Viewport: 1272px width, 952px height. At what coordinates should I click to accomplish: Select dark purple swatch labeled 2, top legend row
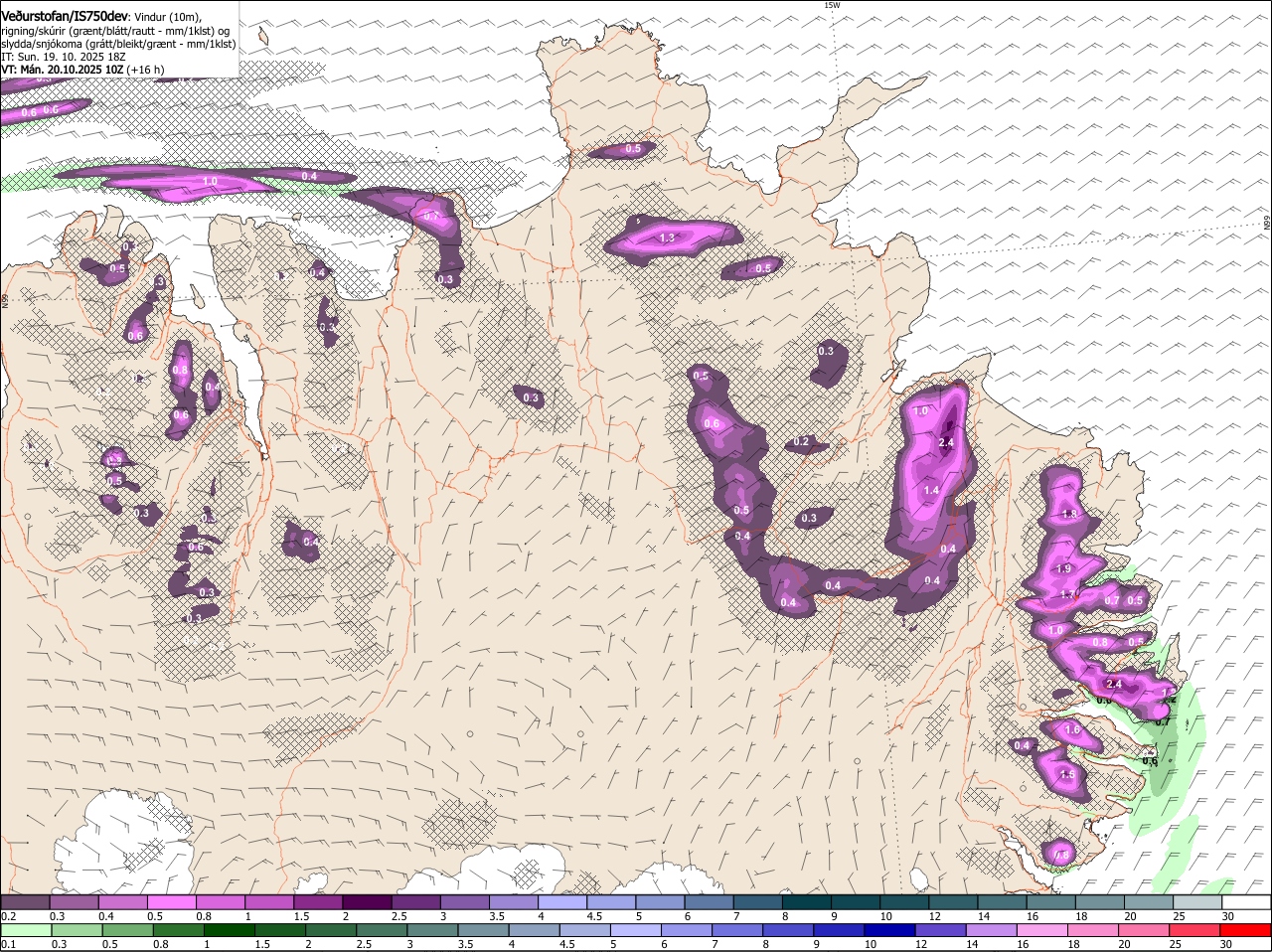coord(368,902)
